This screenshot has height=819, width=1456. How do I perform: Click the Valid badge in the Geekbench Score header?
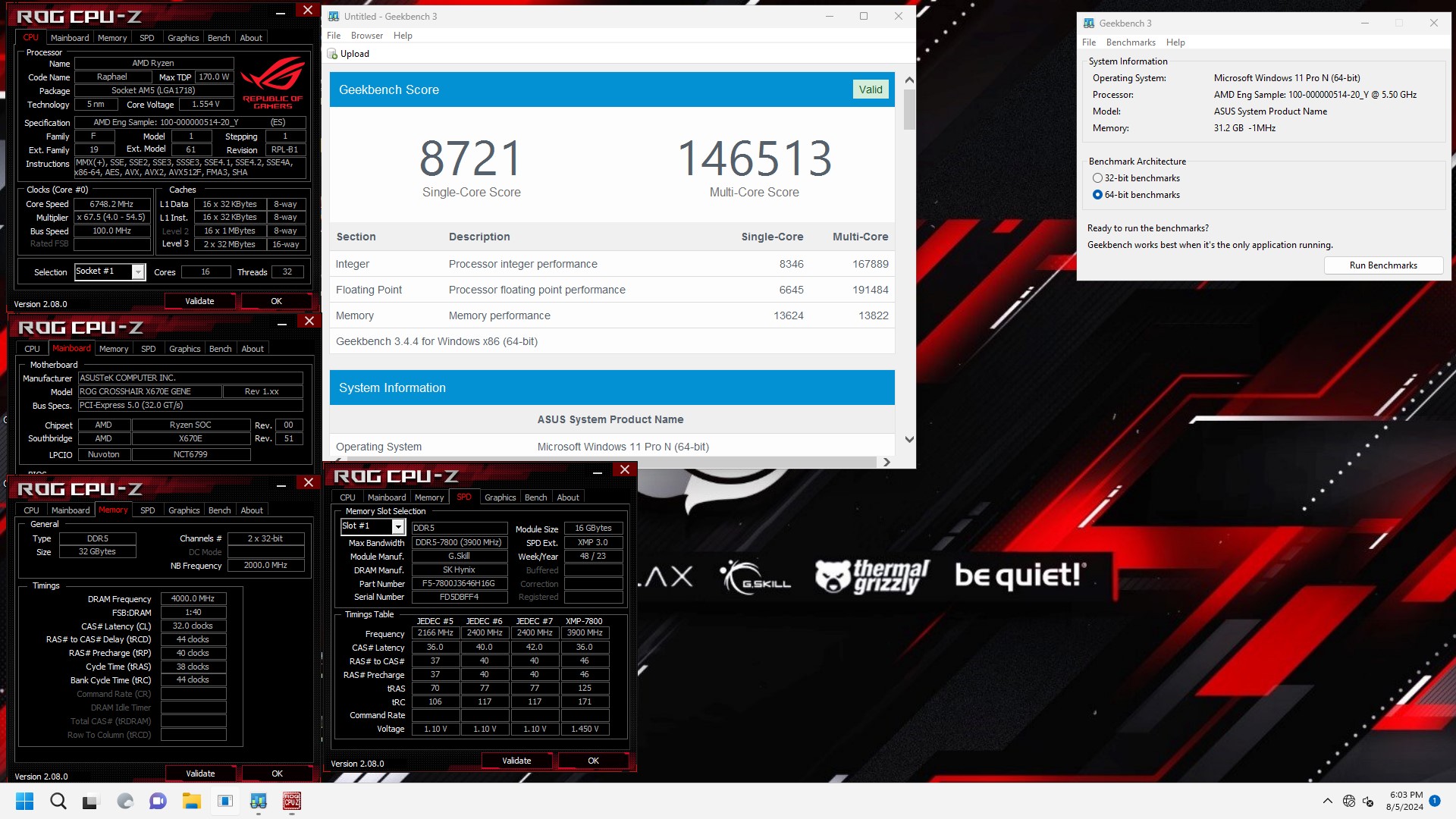[x=871, y=89]
